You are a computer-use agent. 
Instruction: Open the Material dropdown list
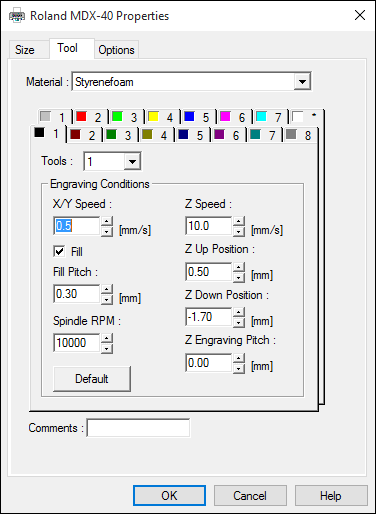coord(302,81)
